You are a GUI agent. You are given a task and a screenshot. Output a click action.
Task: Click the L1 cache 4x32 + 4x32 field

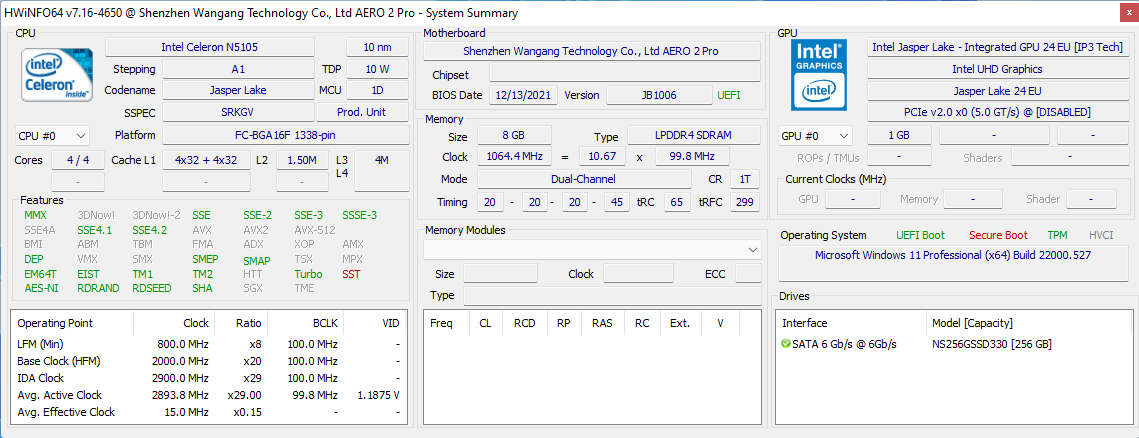tap(206, 160)
